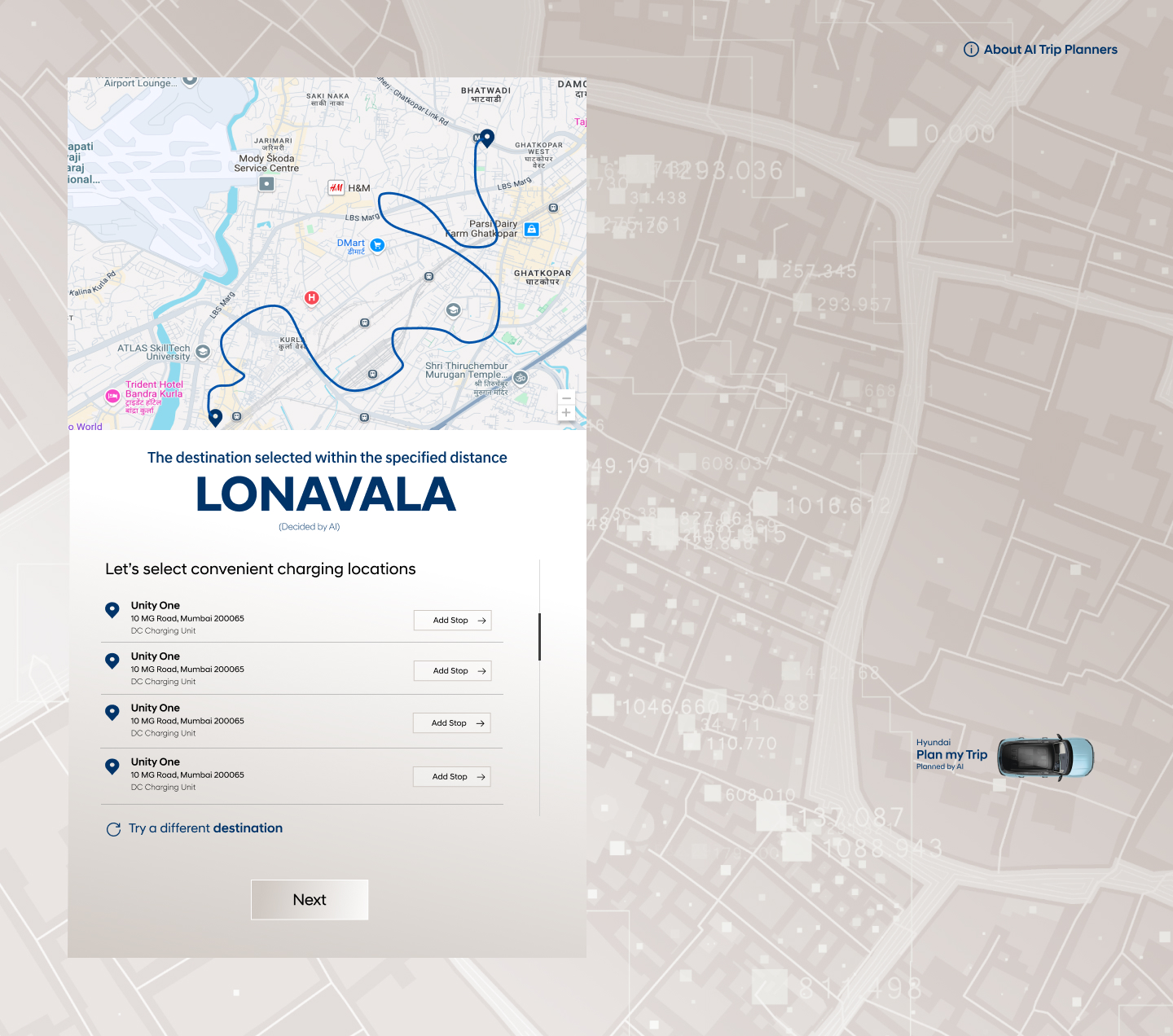Image resolution: width=1173 pixels, height=1036 pixels.
Task: Click the charging list scrollbar thumb
Action: (x=539, y=636)
